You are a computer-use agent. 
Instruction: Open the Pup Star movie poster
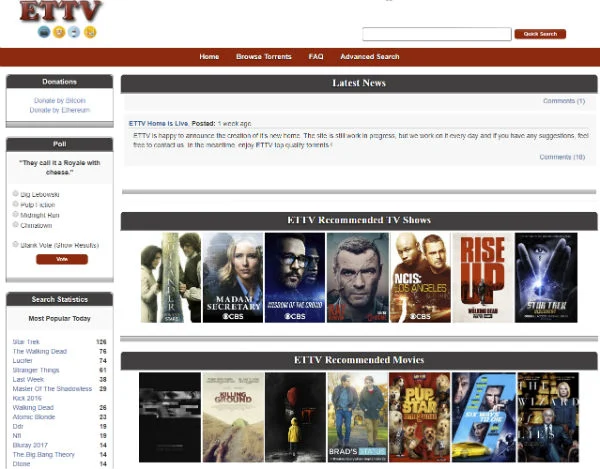tap(420, 417)
